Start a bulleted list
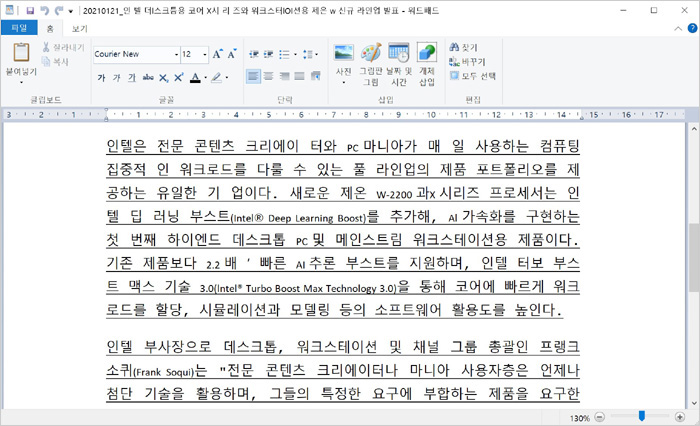Viewport: 700px width, 426px height. 284,54
